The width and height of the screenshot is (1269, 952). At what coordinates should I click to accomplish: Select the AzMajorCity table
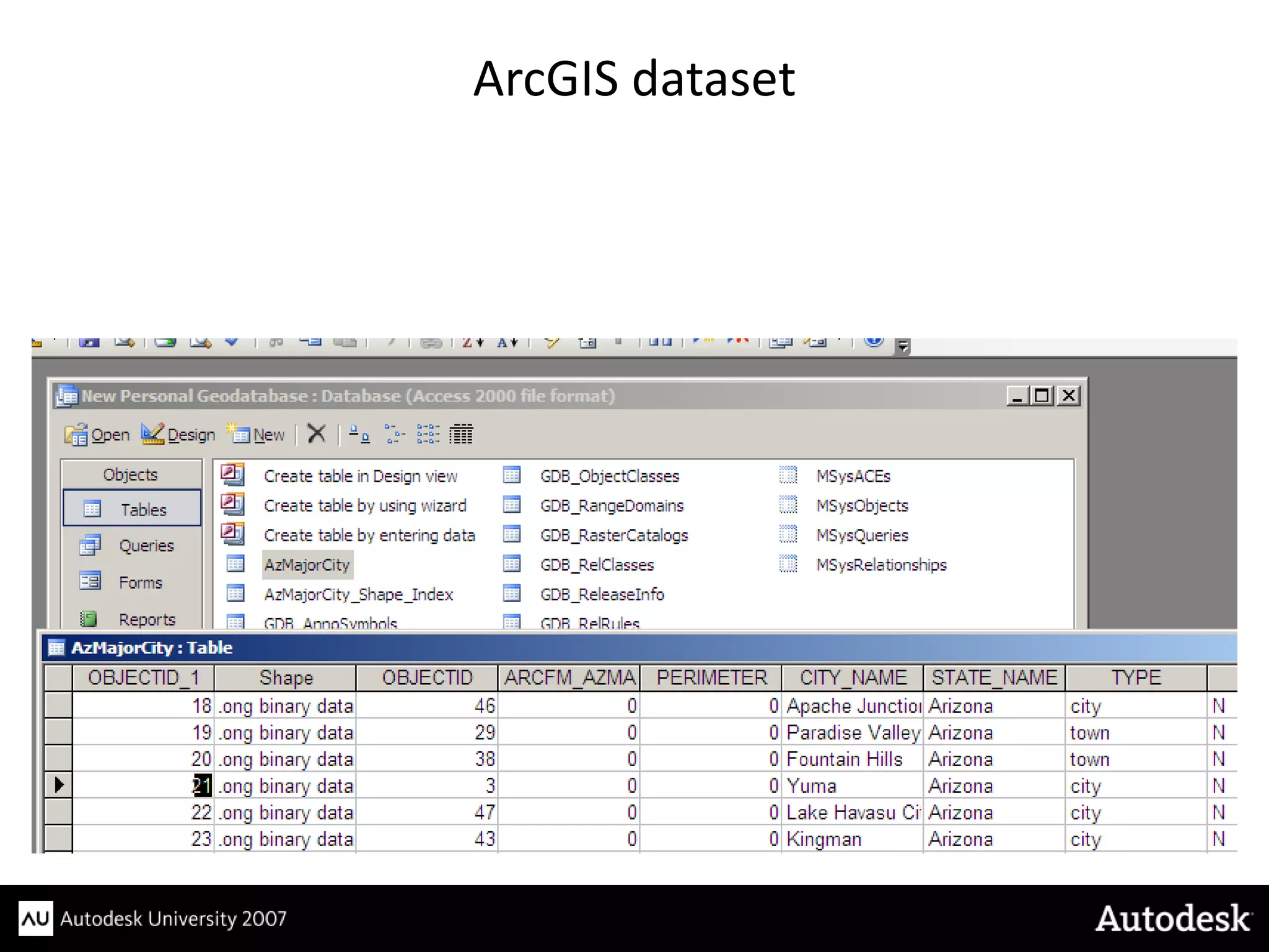click(x=307, y=565)
